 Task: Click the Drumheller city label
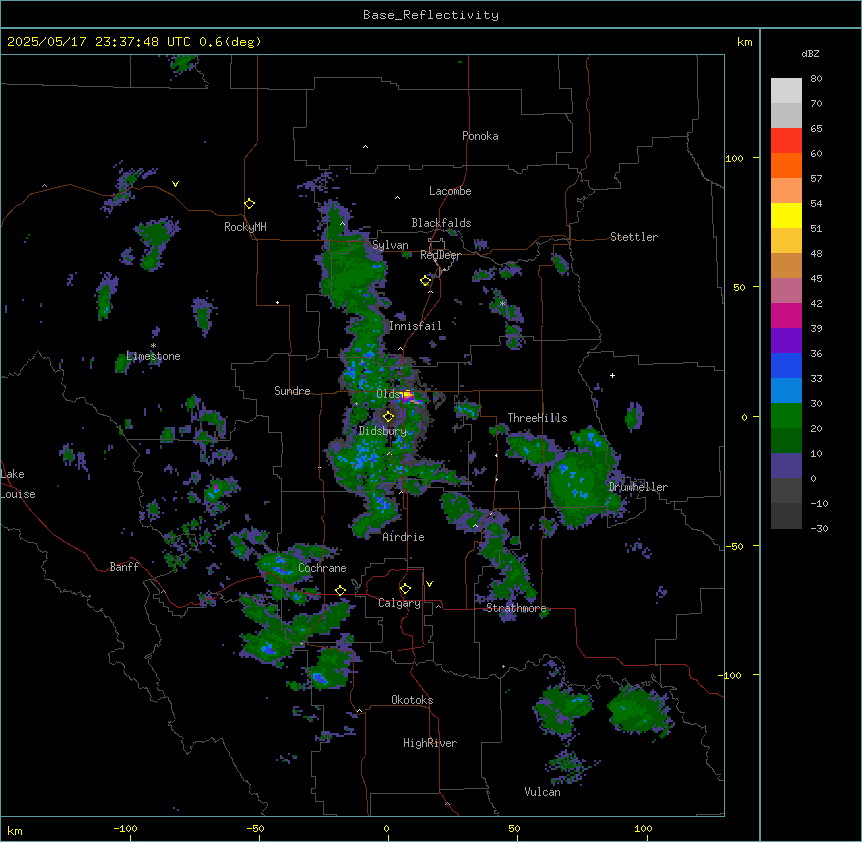pos(638,487)
